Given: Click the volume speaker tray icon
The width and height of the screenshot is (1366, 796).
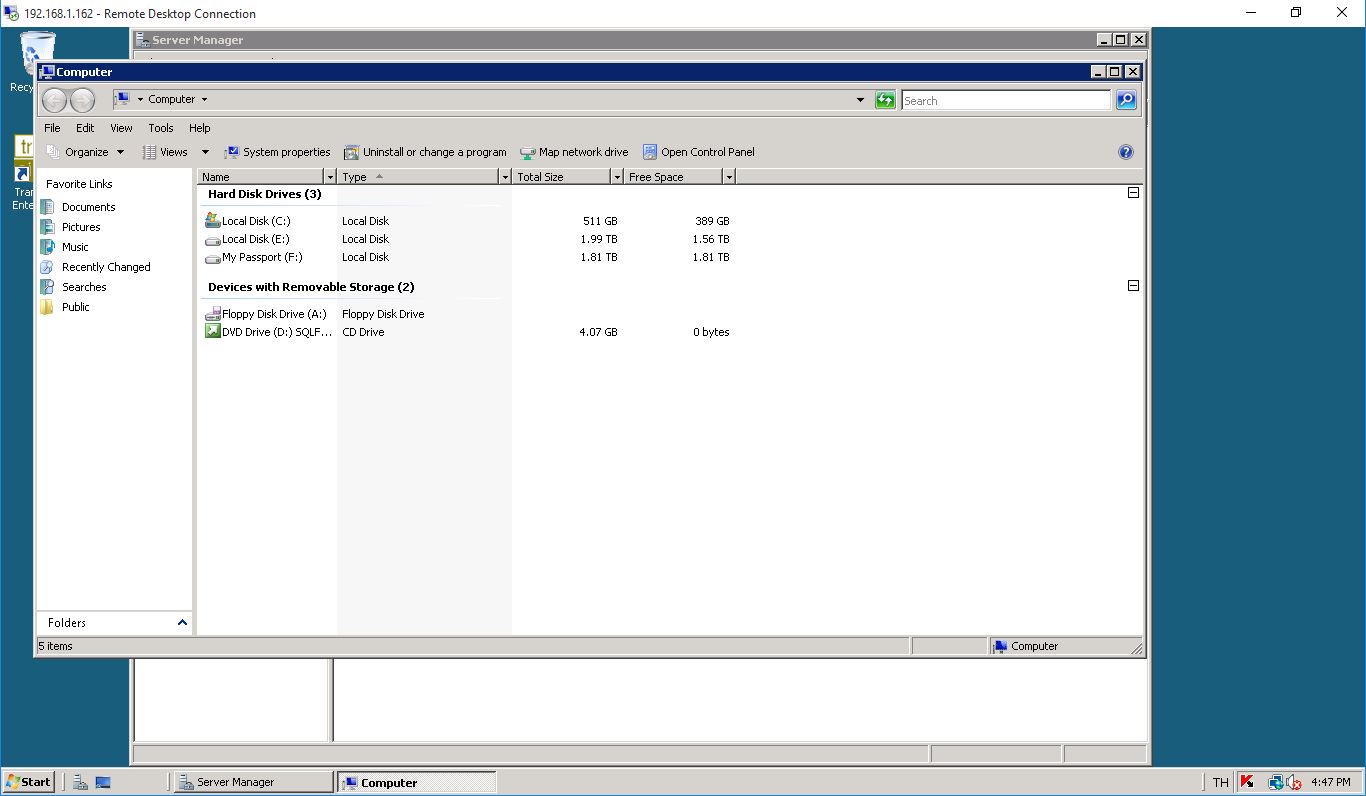Looking at the screenshot, I should 1294,782.
